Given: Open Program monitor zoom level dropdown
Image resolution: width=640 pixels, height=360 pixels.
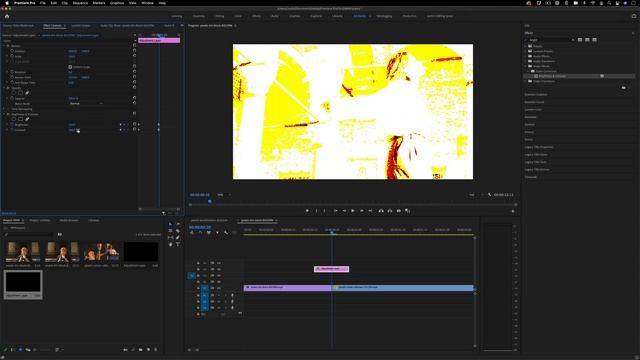Looking at the screenshot, I should point(223,195).
